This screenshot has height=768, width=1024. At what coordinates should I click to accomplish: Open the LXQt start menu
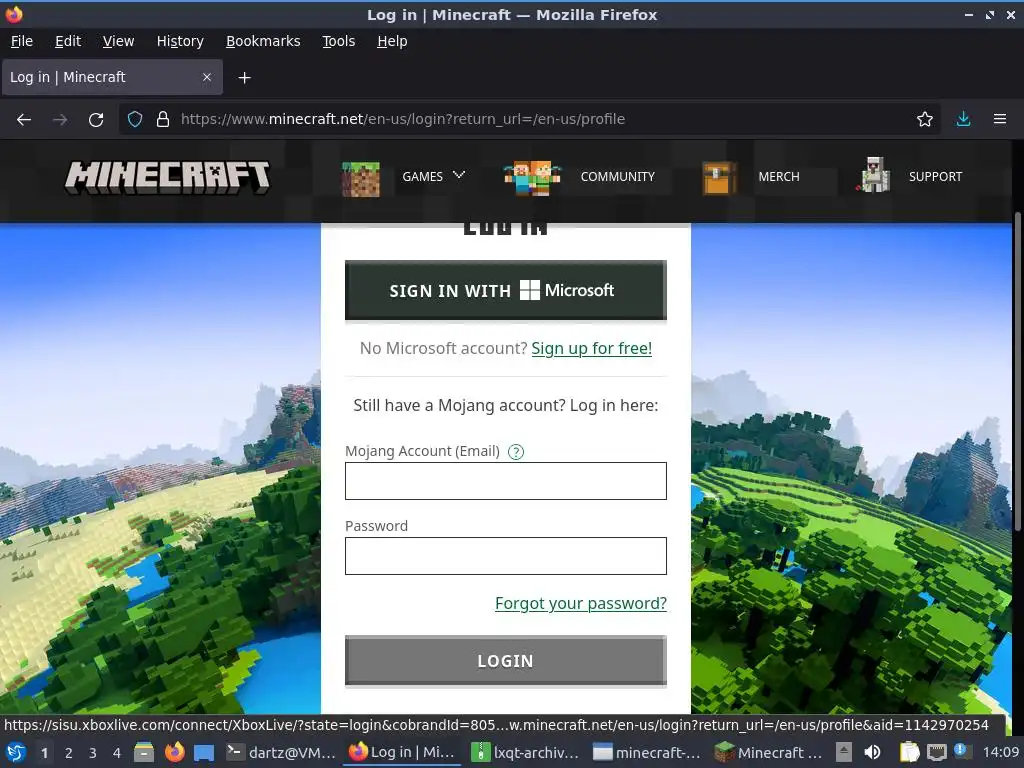click(x=16, y=752)
